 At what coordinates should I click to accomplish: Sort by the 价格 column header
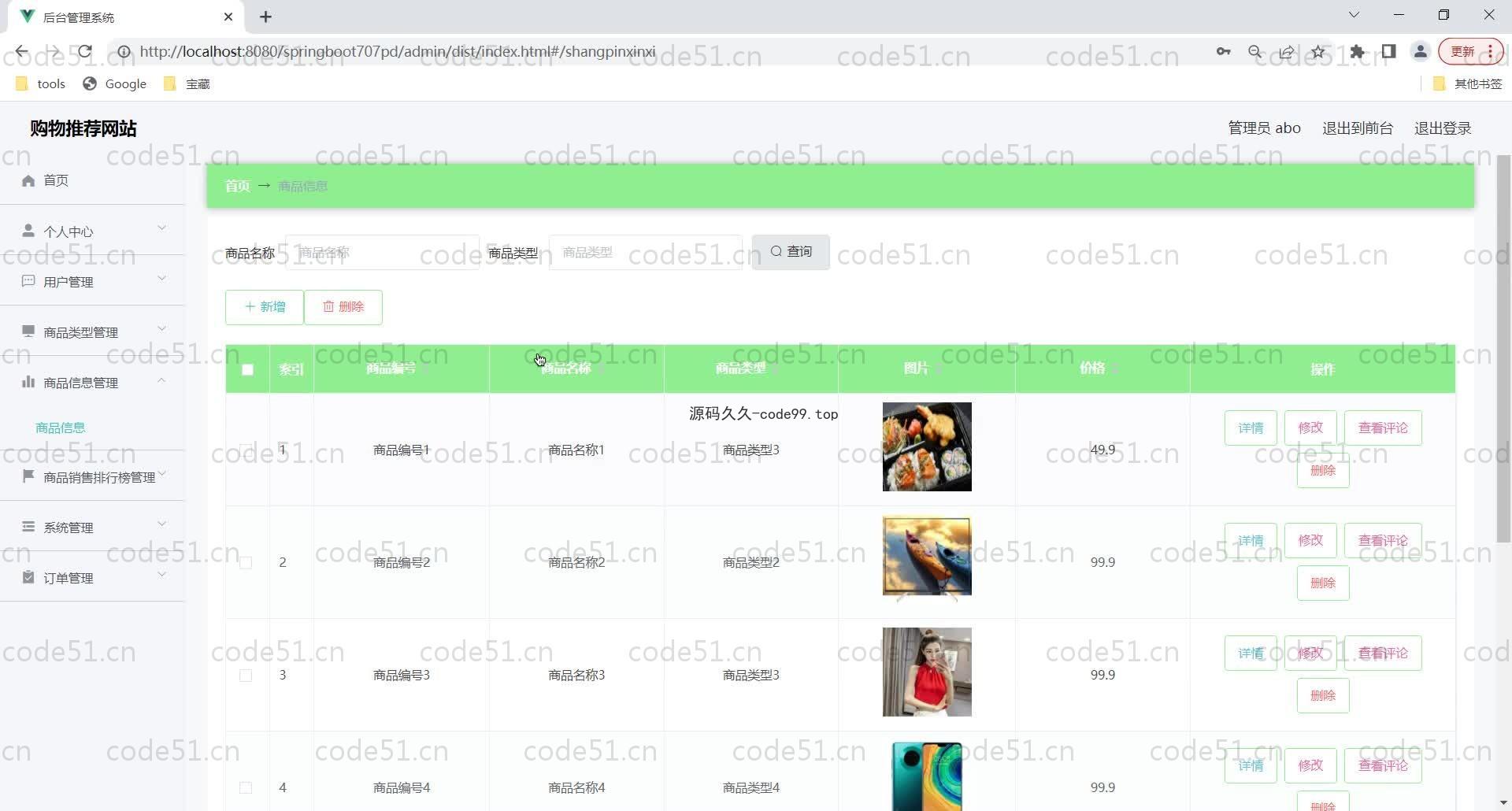coord(1102,368)
